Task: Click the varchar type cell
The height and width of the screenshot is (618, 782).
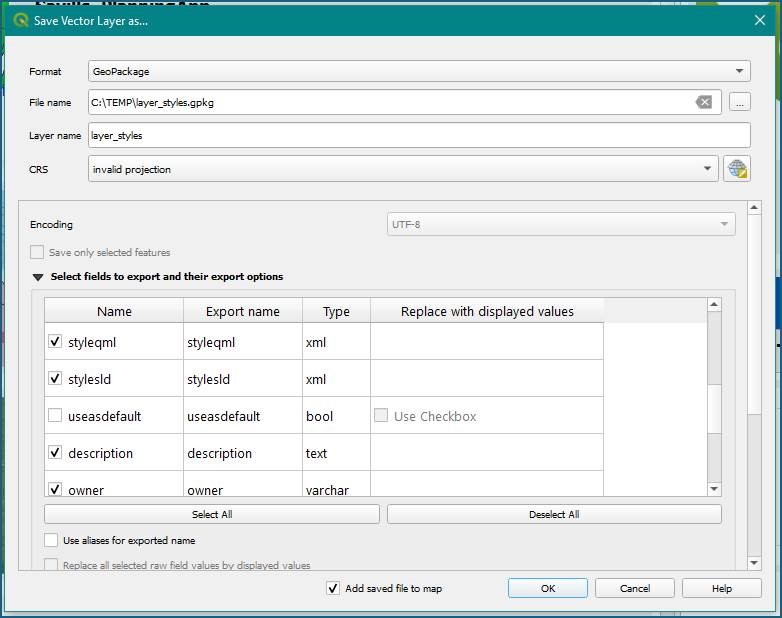Action: tap(336, 484)
